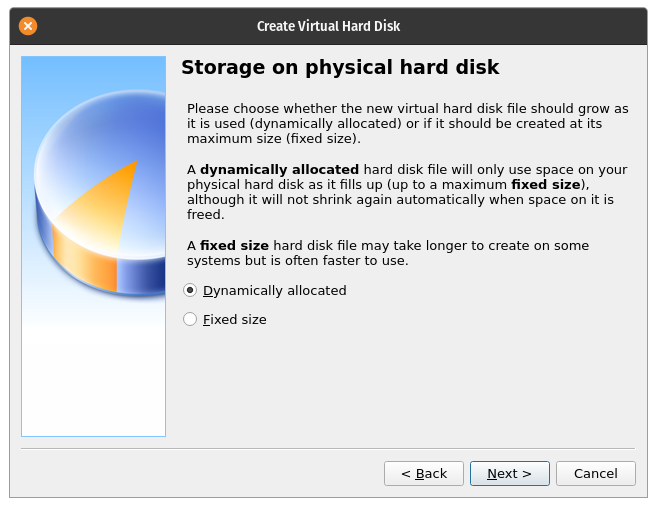Cancel the virtual hard disk wizard

click(x=595, y=473)
